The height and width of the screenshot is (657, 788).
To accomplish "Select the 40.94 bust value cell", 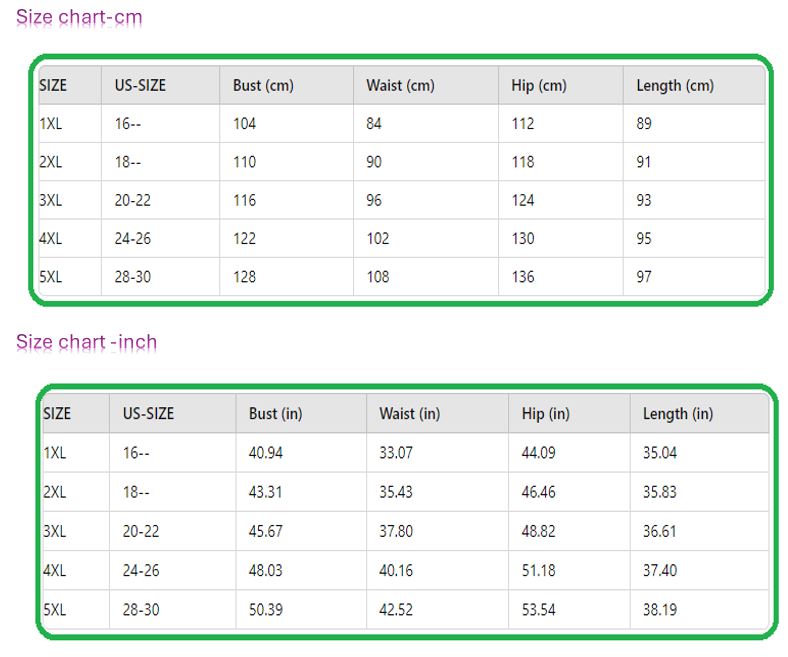I will (x=266, y=453).
